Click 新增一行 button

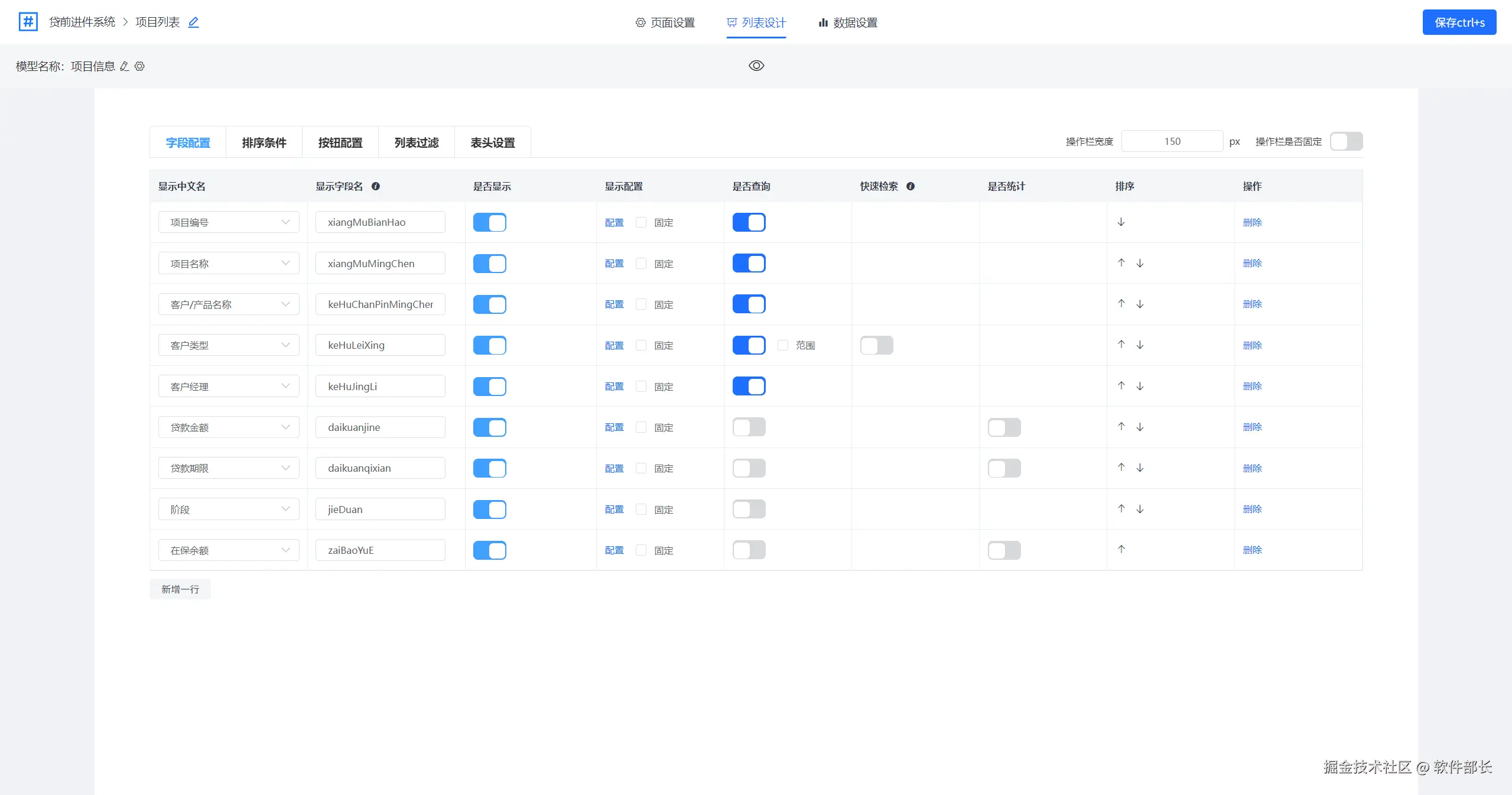pos(180,589)
